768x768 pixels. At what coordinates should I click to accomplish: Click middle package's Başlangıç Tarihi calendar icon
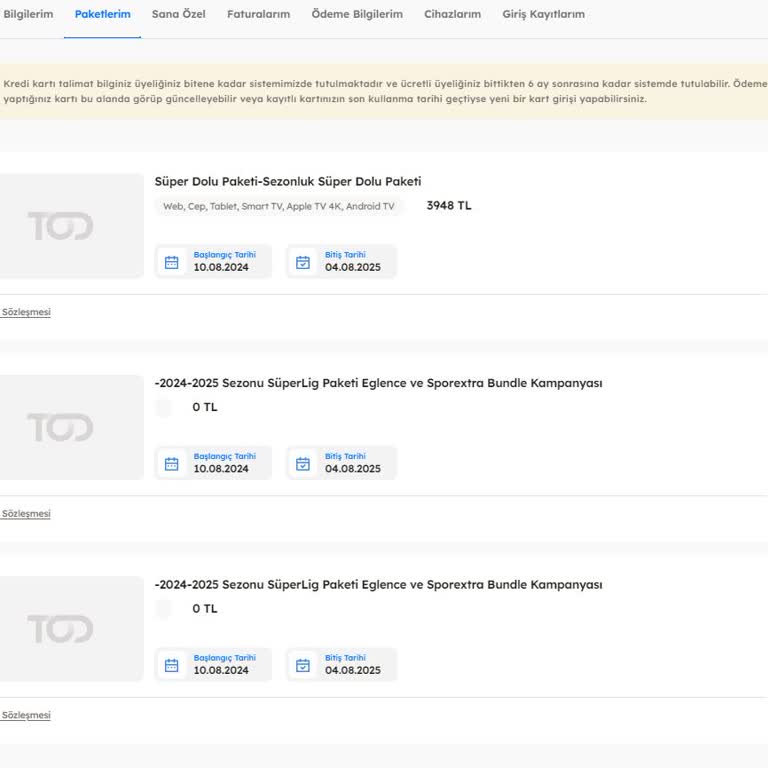(x=172, y=463)
